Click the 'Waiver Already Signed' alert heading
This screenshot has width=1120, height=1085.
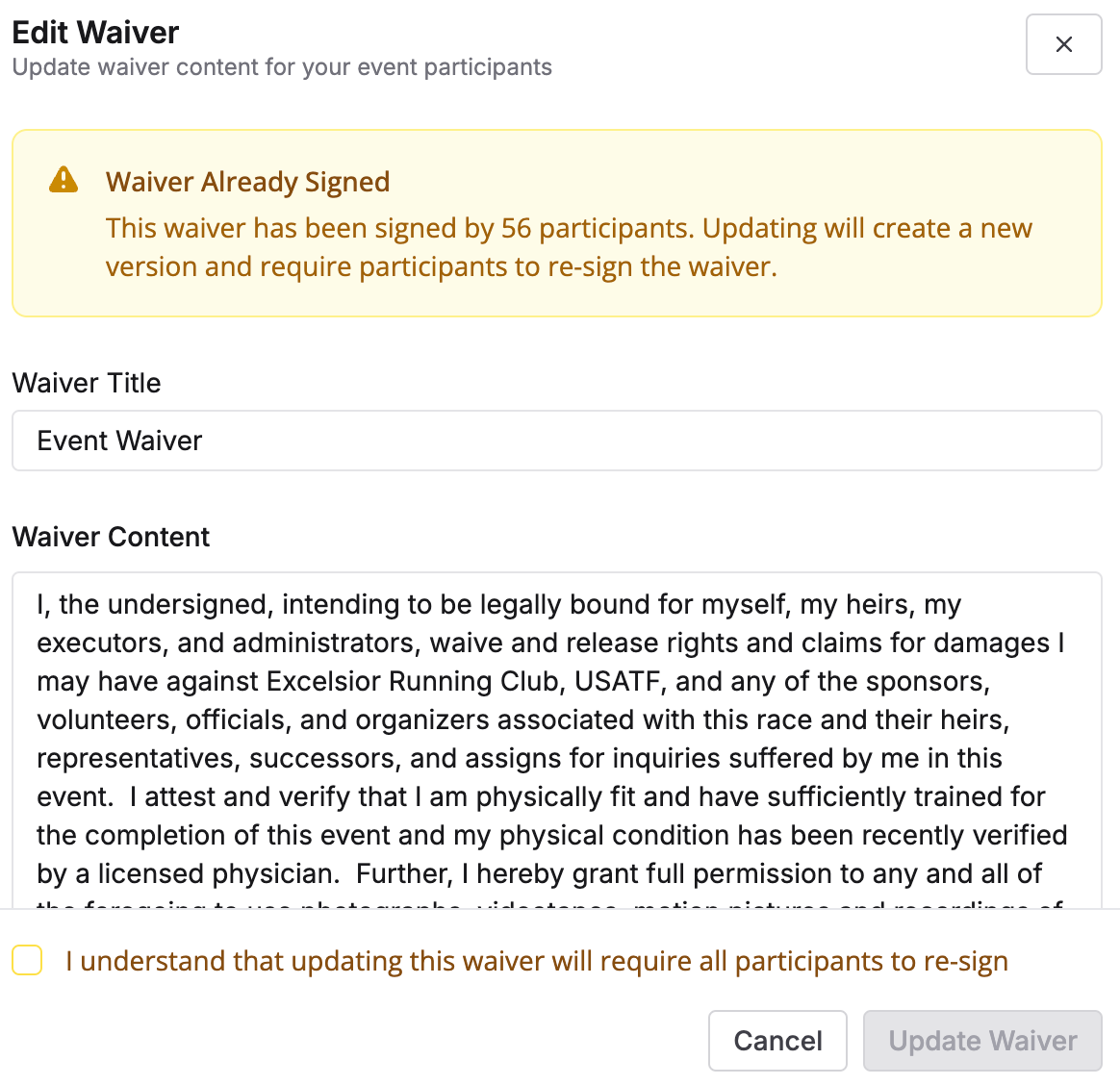pyautogui.click(x=247, y=182)
